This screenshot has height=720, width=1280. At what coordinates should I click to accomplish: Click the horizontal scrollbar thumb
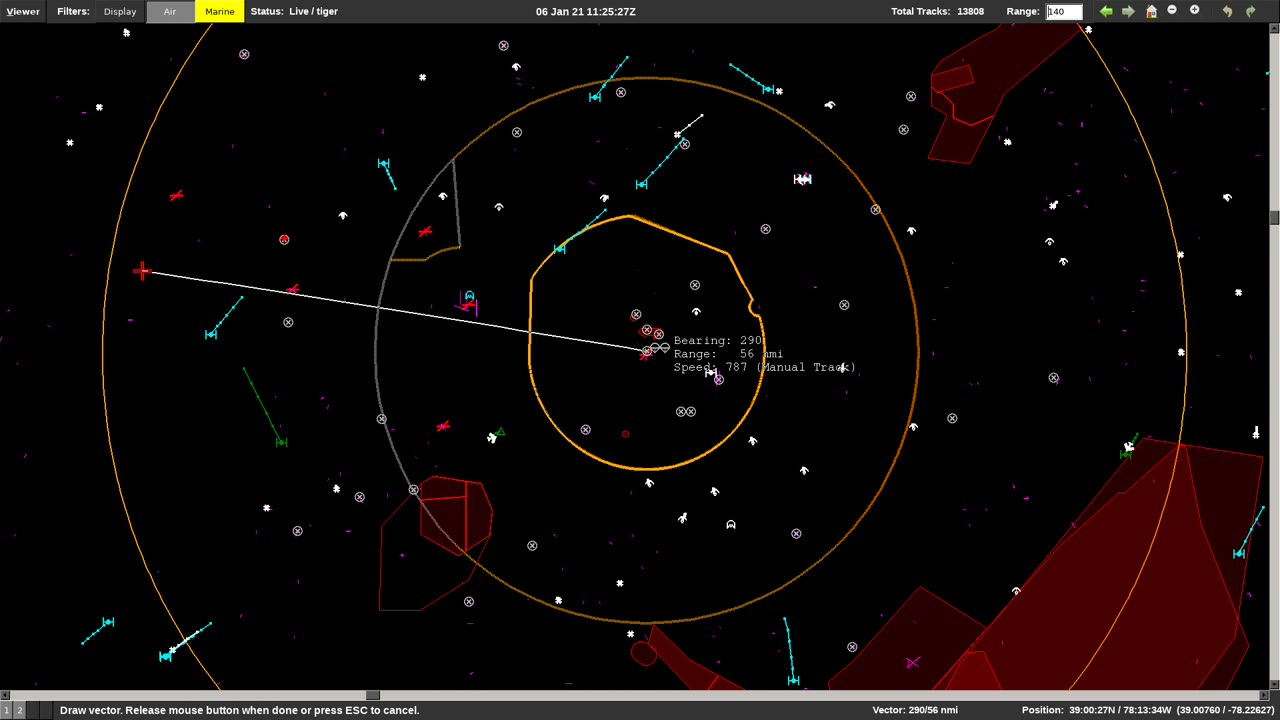tap(373, 695)
